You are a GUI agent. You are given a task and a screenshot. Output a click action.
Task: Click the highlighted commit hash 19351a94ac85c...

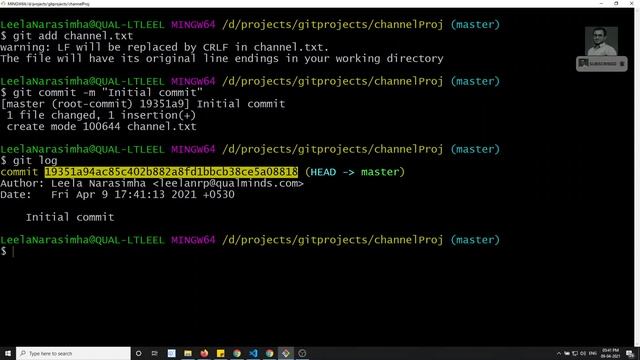click(171, 172)
